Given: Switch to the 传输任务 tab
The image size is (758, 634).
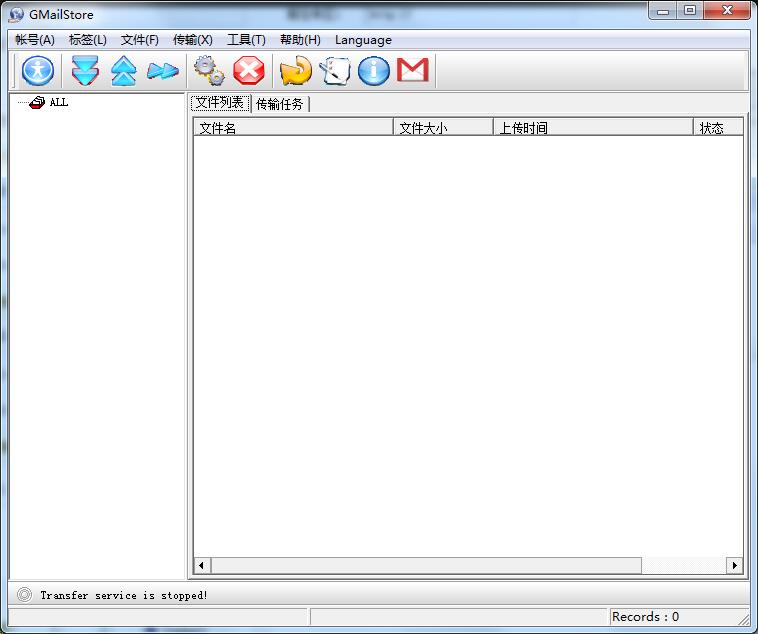Looking at the screenshot, I should (280, 104).
